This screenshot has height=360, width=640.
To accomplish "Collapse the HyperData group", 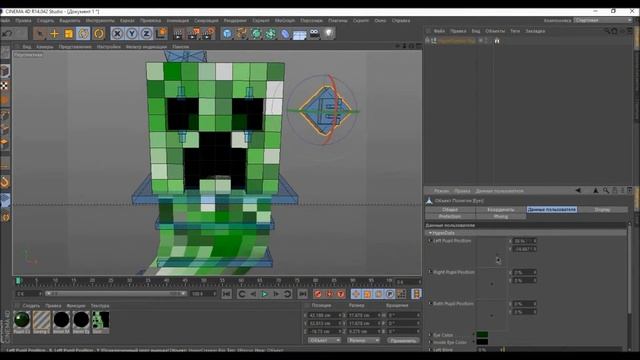I will click(x=430, y=233).
